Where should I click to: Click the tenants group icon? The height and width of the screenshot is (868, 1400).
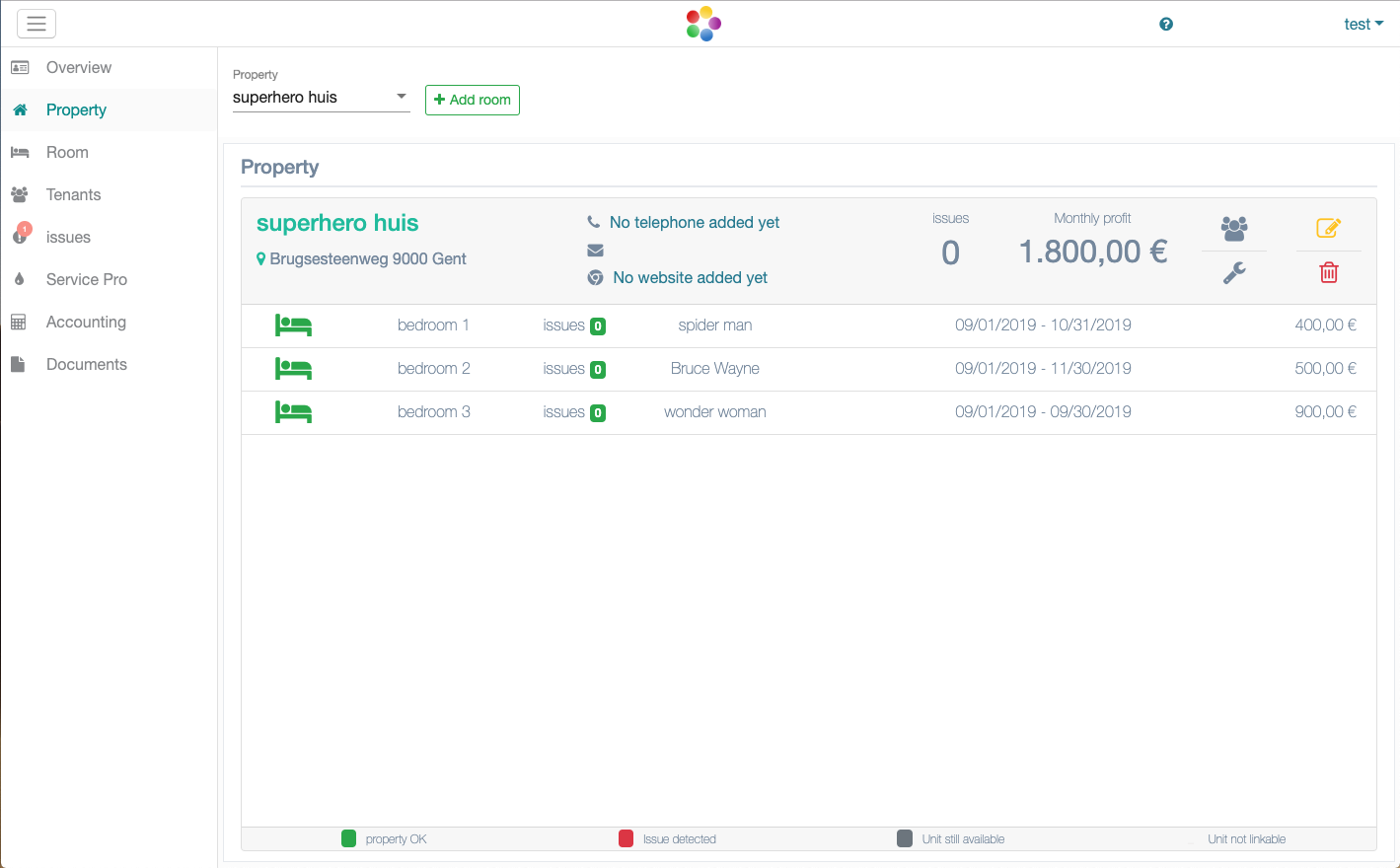click(x=1234, y=229)
